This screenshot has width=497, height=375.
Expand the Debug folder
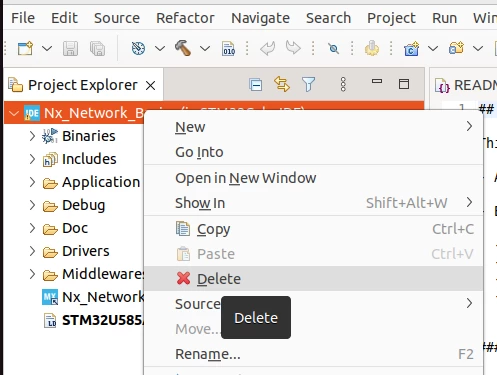32,205
